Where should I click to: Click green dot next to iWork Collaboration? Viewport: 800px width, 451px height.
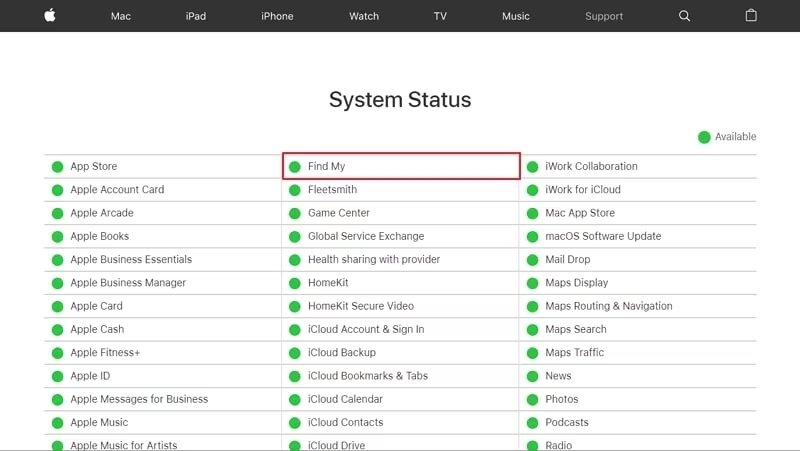pos(533,167)
